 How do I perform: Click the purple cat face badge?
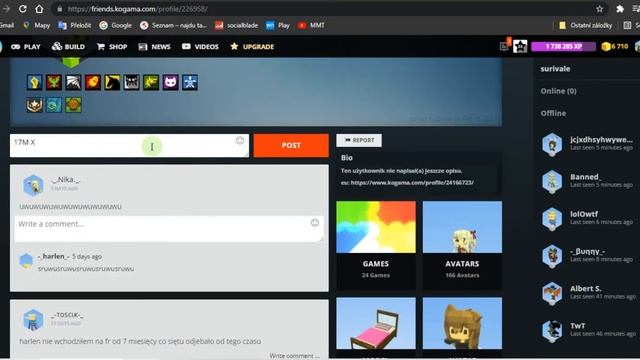[171, 82]
